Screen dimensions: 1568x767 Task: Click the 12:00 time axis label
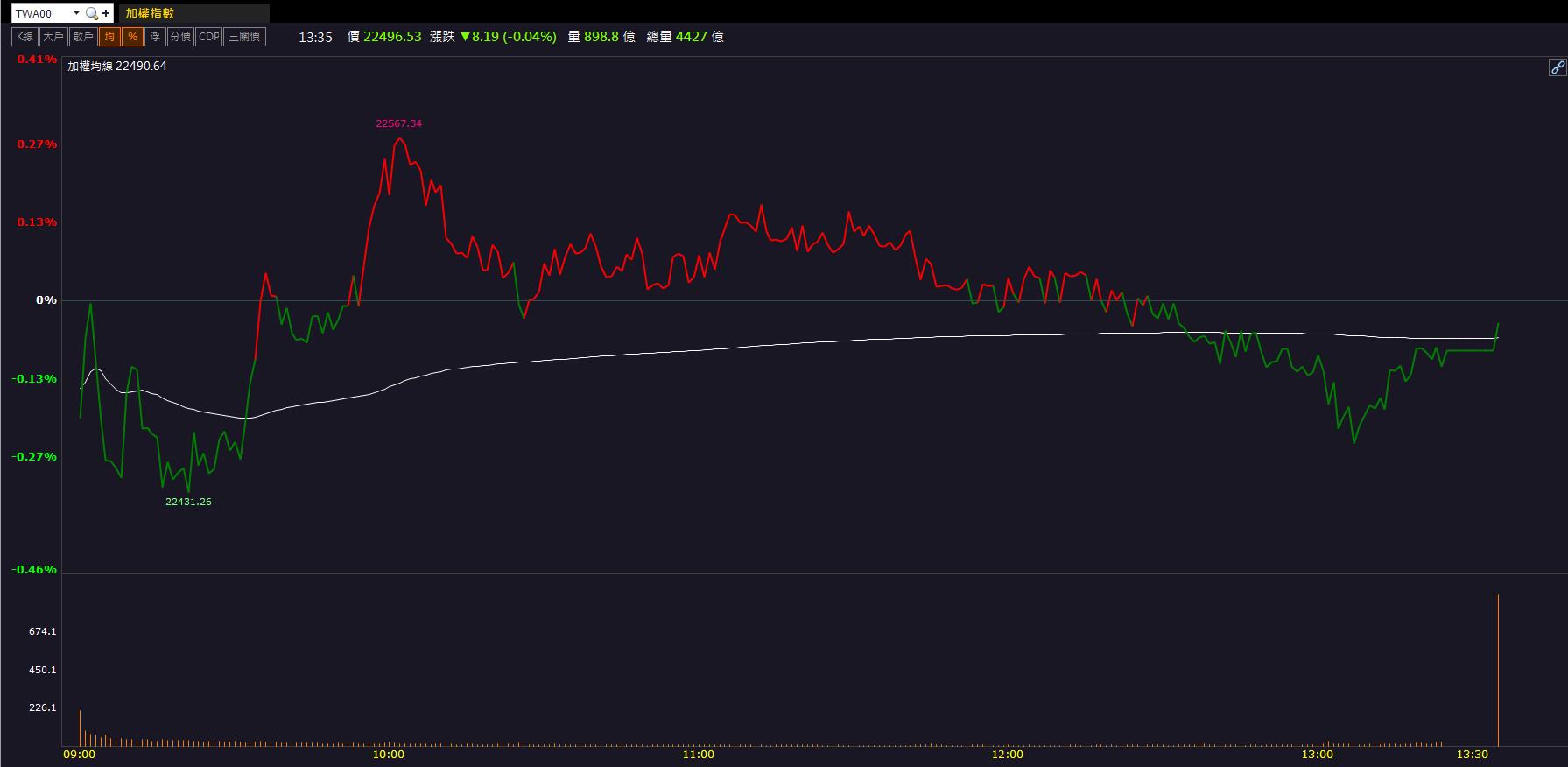tap(1008, 755)
